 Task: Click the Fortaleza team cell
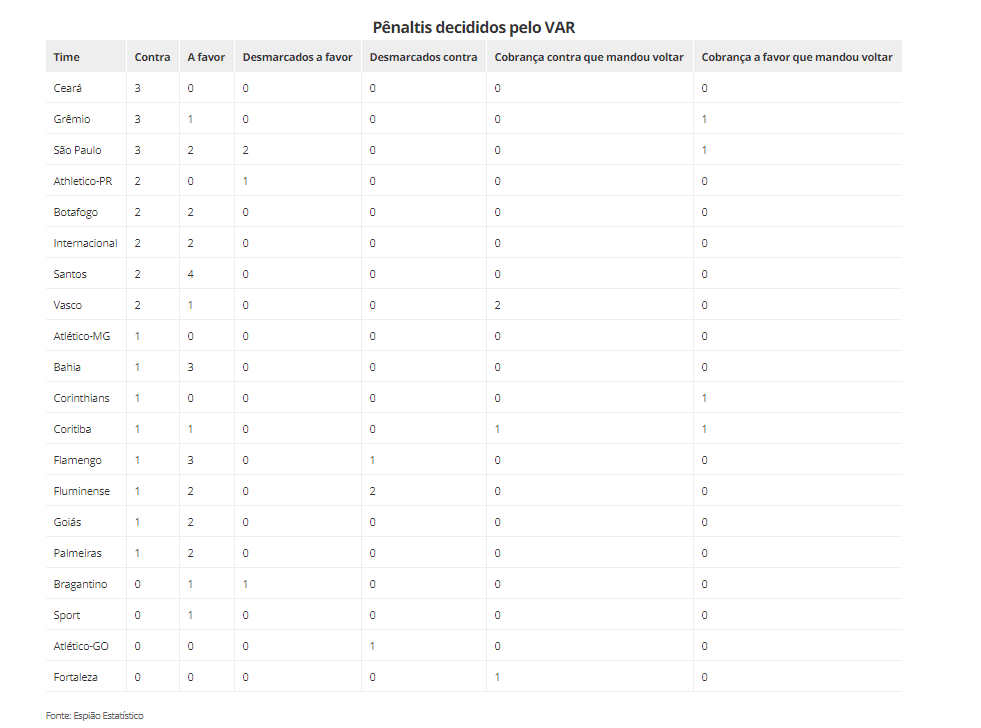click(x=76, y=677)
